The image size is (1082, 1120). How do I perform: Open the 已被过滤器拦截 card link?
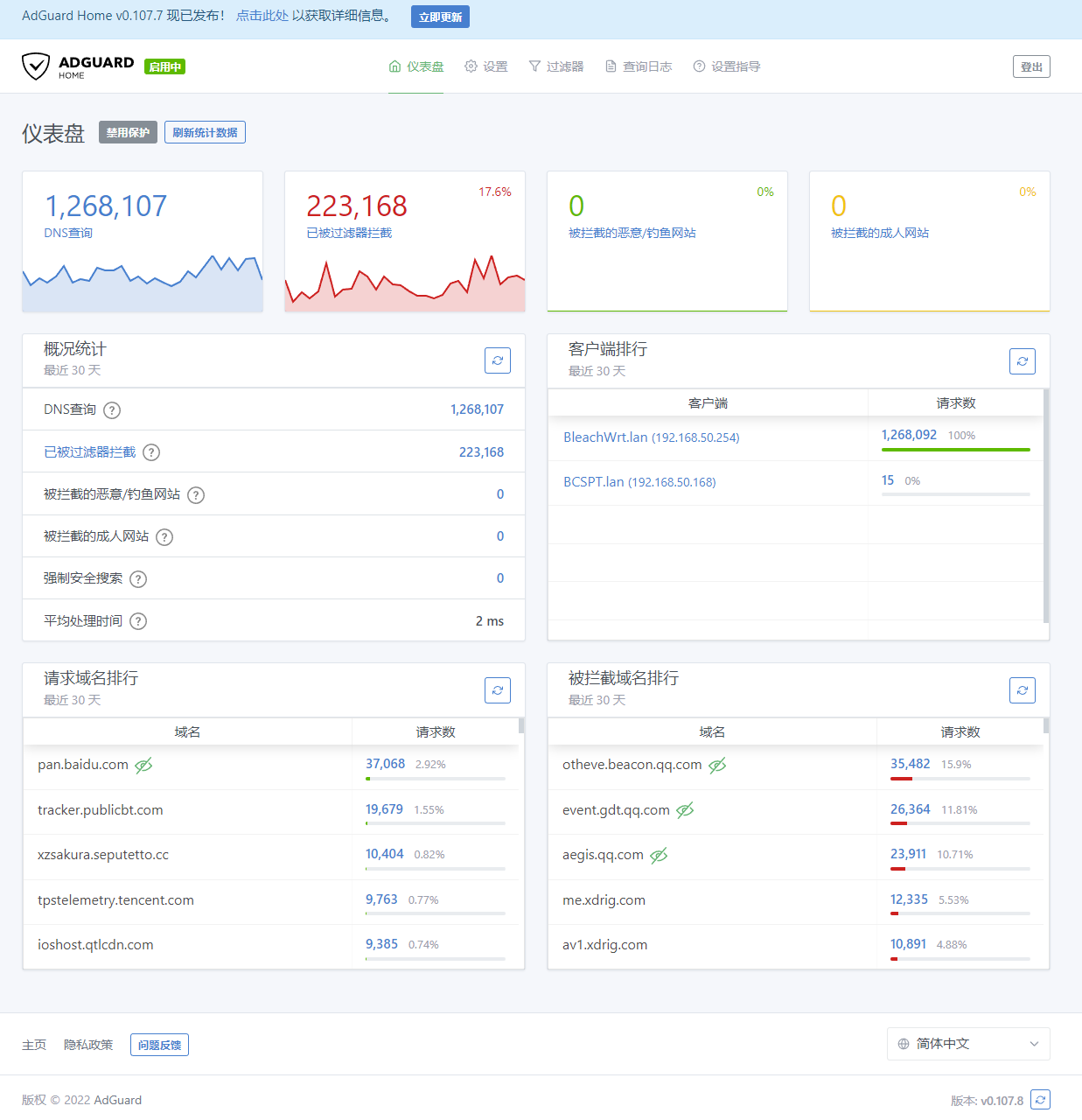tap(349, 233)
